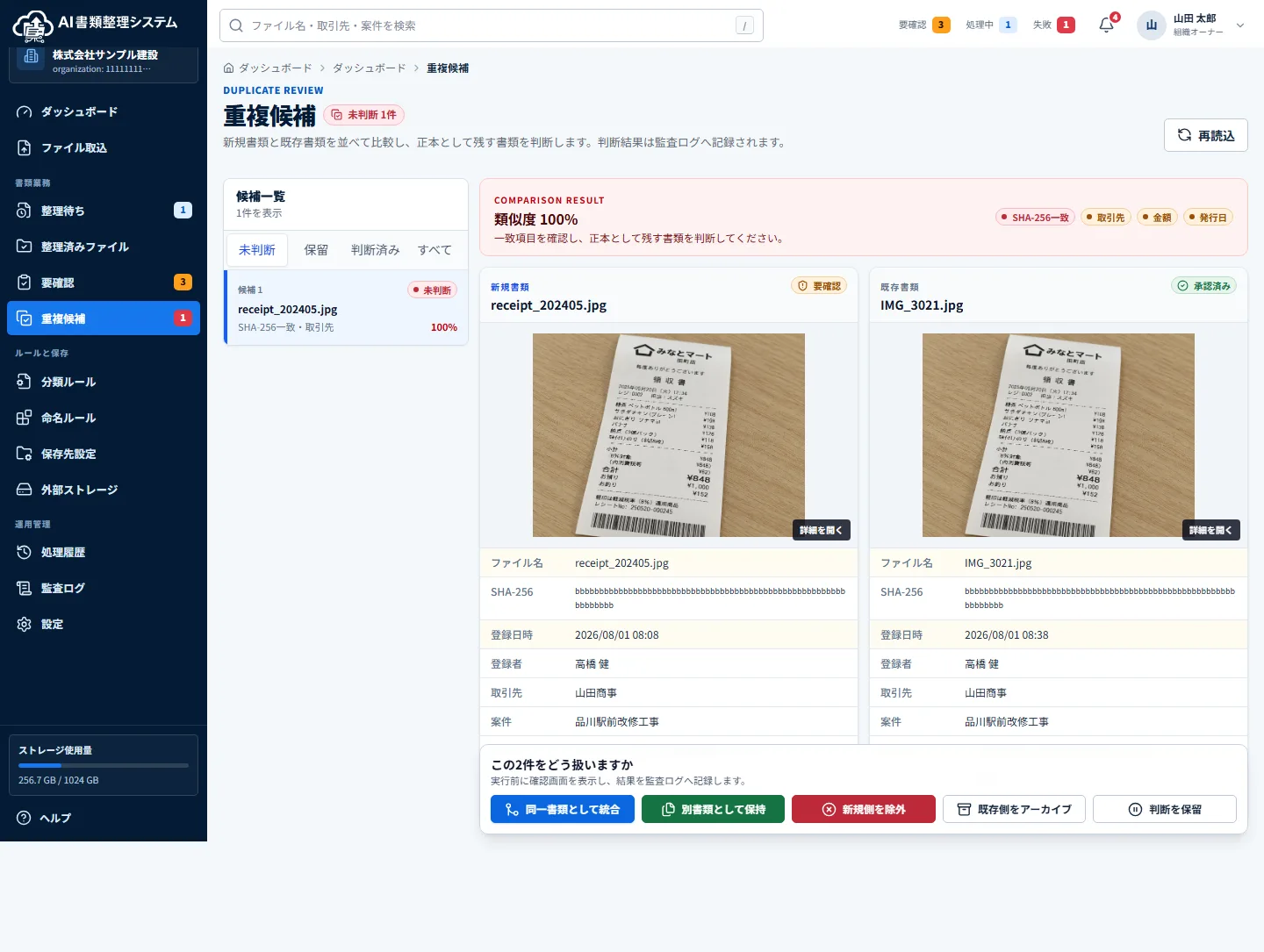
Task: Click the 命名ルール grid icon
Action: [x=25, y=418]
